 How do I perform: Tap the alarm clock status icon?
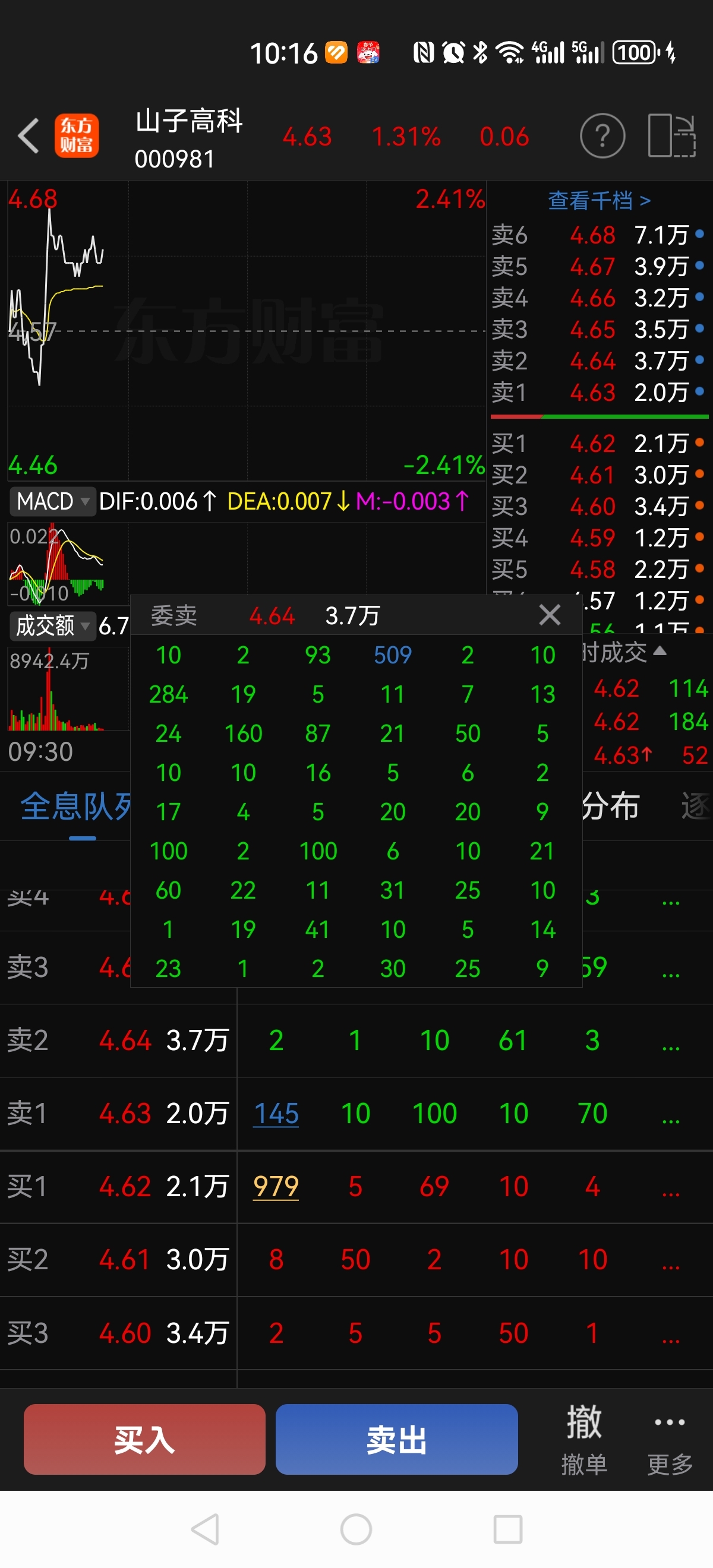click(453, 53)
